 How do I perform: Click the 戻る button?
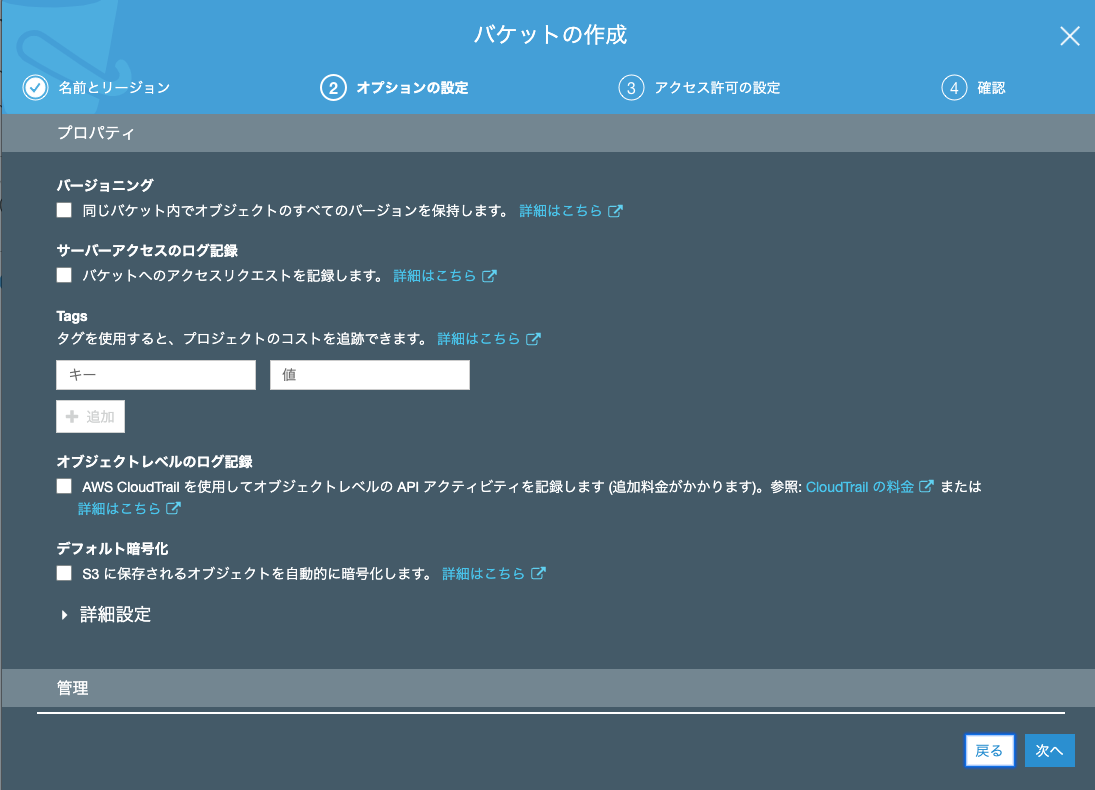989,750
